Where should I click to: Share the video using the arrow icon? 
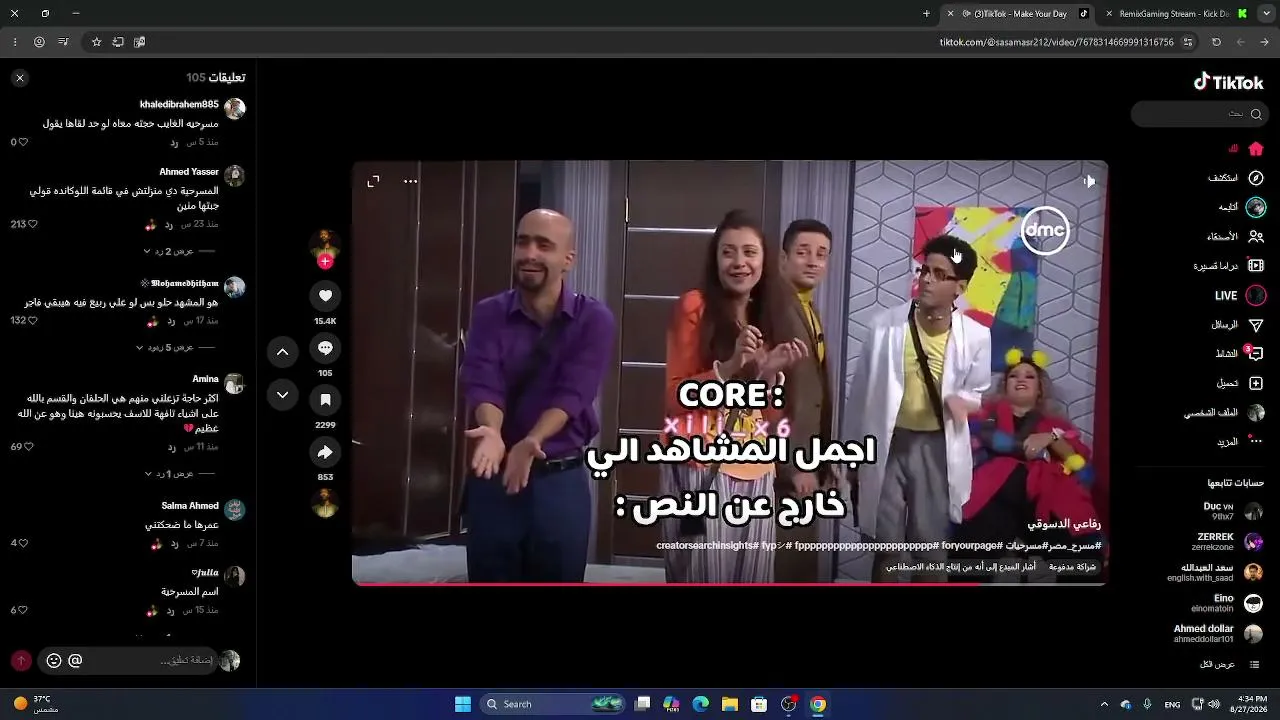325,452
